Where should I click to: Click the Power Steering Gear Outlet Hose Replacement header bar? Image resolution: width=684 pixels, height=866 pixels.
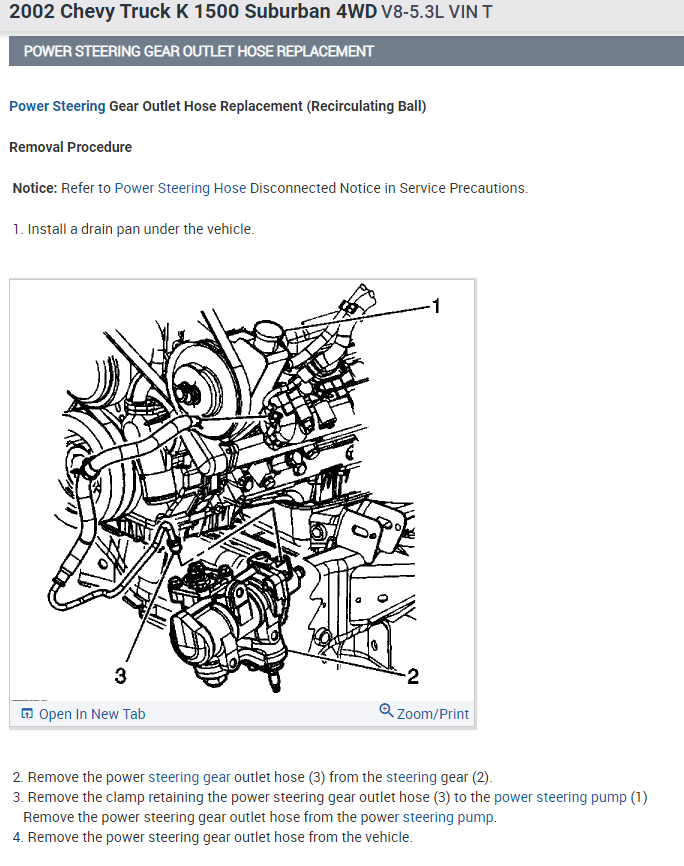(x=346, y=51)
